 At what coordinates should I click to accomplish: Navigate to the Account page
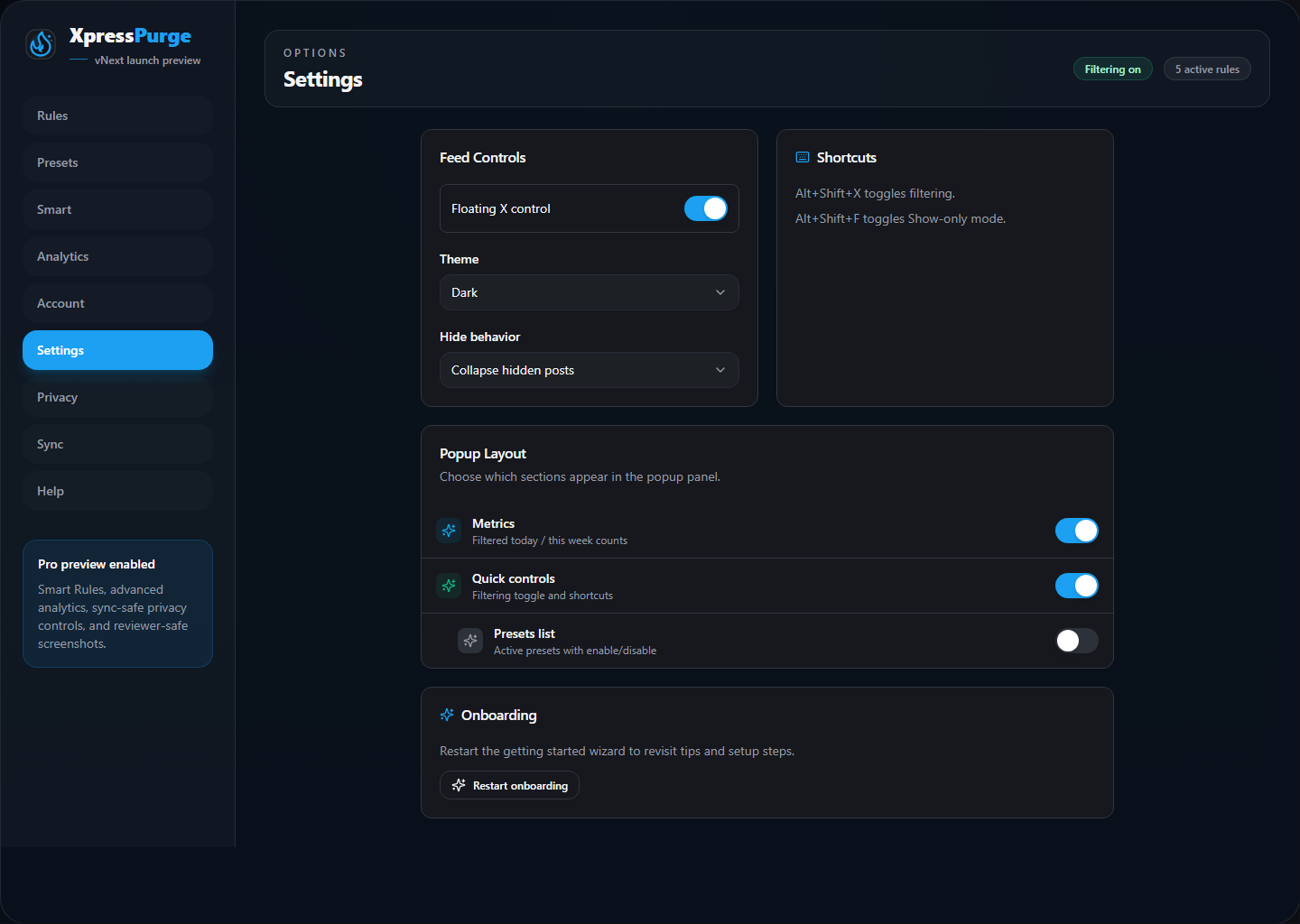click(117, 303)
